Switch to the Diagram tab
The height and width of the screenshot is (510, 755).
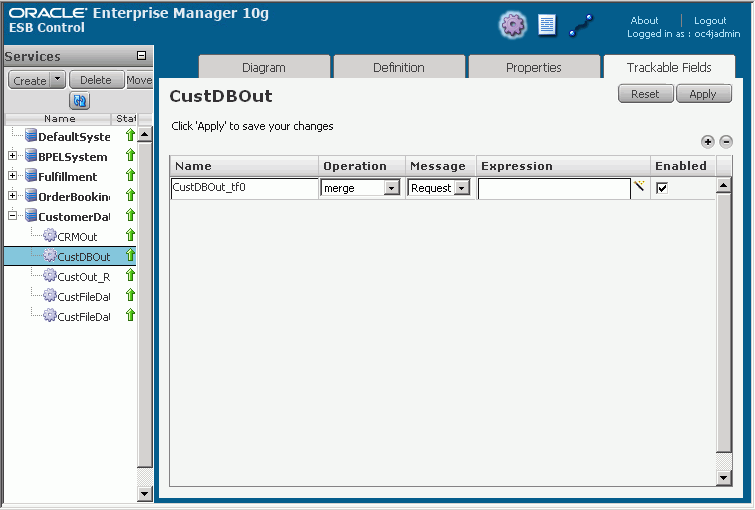(264, 67)
